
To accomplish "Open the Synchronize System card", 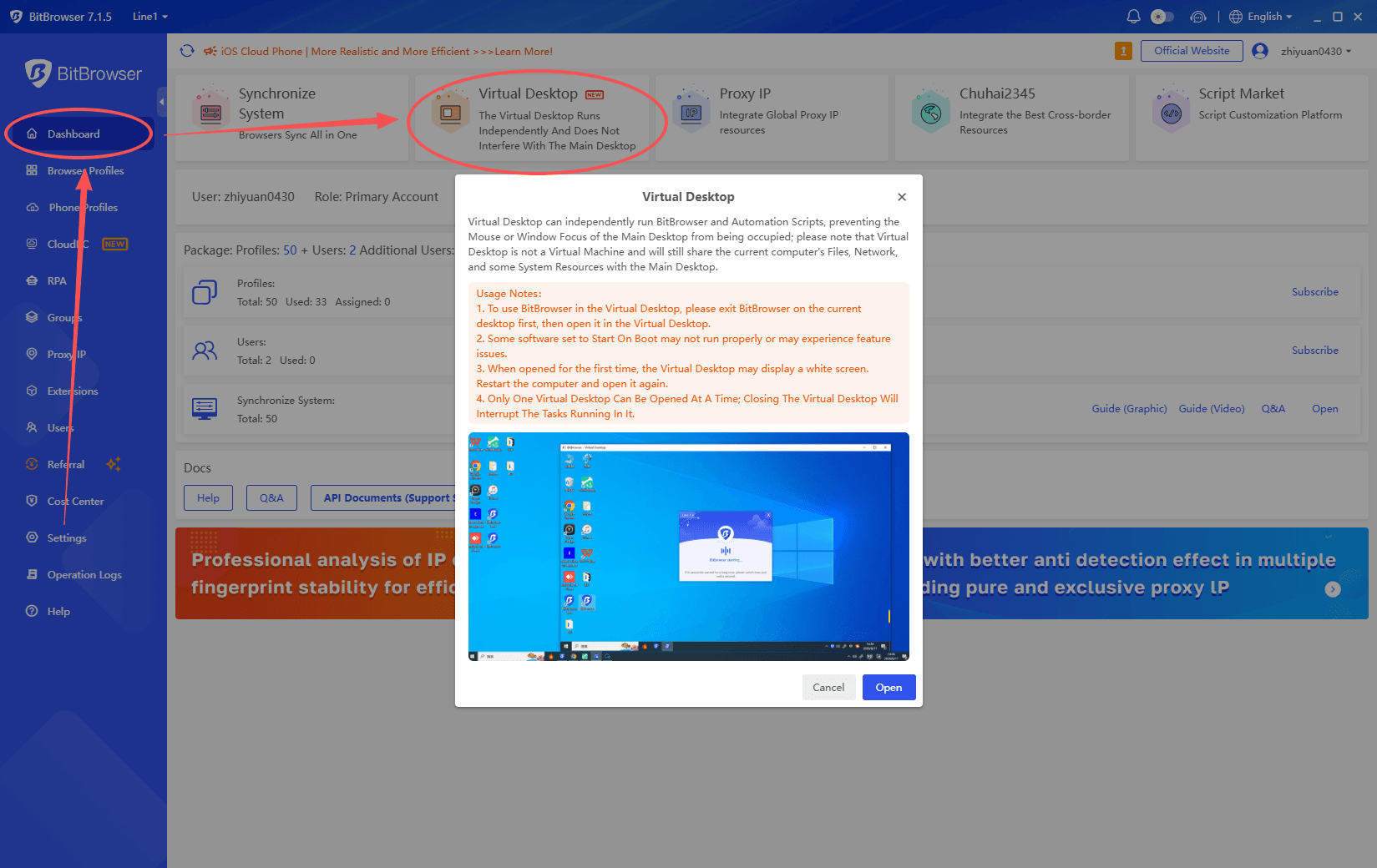I will click(x=291, y=117).
